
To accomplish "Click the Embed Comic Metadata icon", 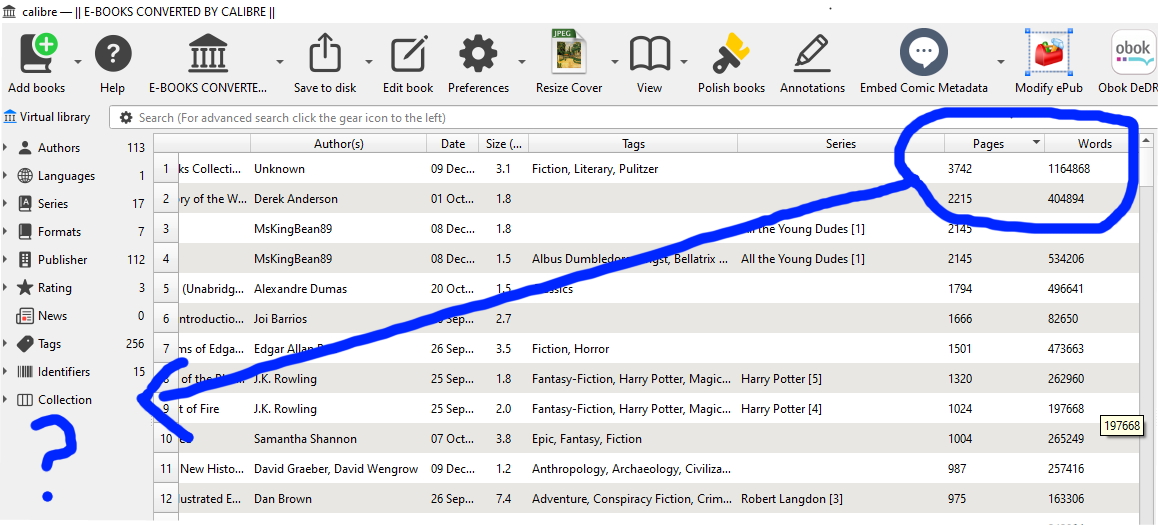I will [923, 52].
